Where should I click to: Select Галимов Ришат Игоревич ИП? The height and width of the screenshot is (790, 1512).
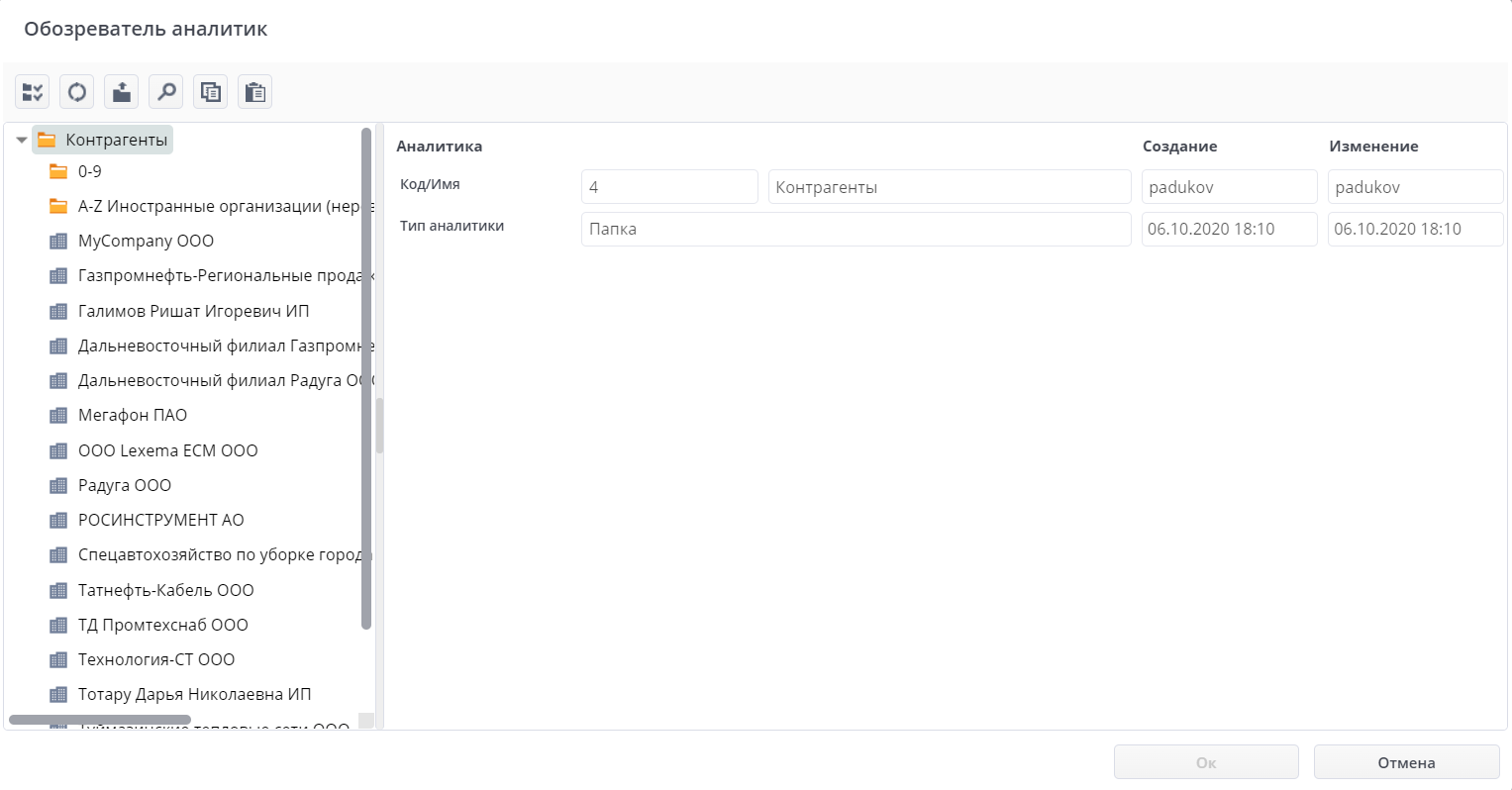pyautogui.click(x=194, y=311)
